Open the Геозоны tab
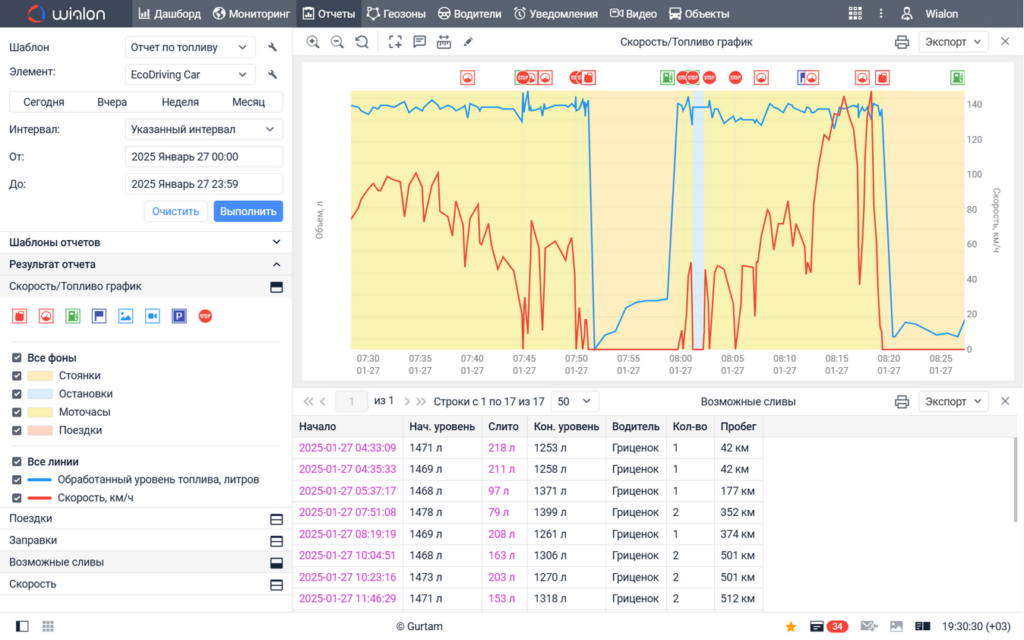This screenshot has height=640, width=1024. [396, 14]
